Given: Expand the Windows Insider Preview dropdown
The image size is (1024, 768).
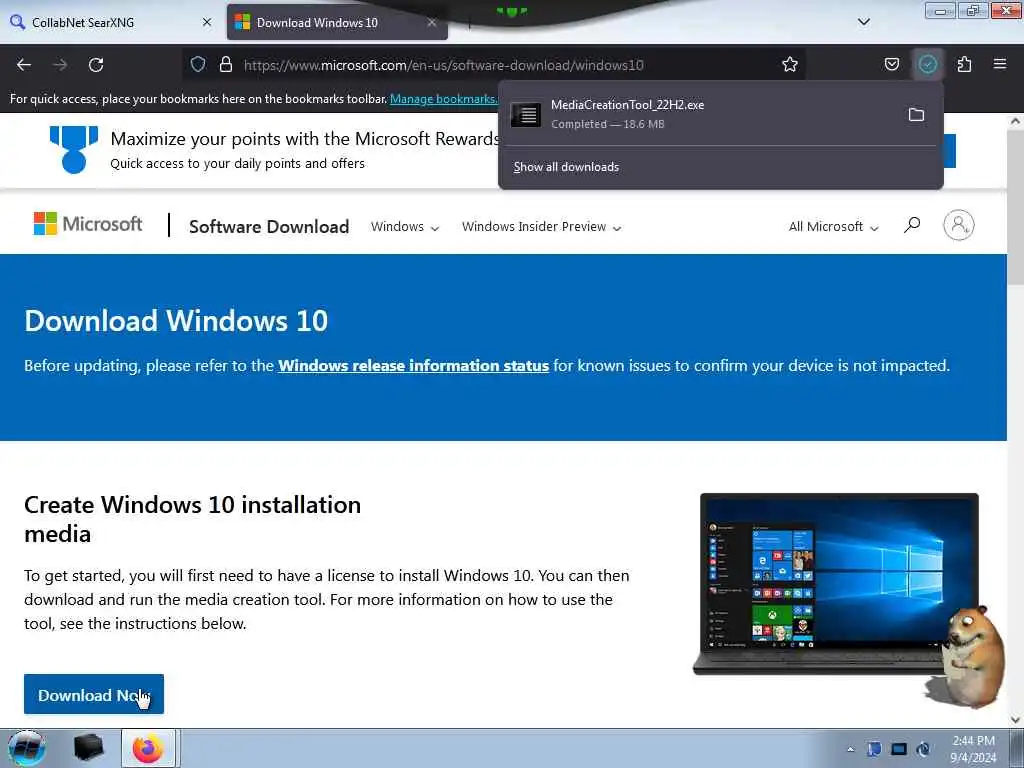Looking at the screenshot, I should coord(541,227).
